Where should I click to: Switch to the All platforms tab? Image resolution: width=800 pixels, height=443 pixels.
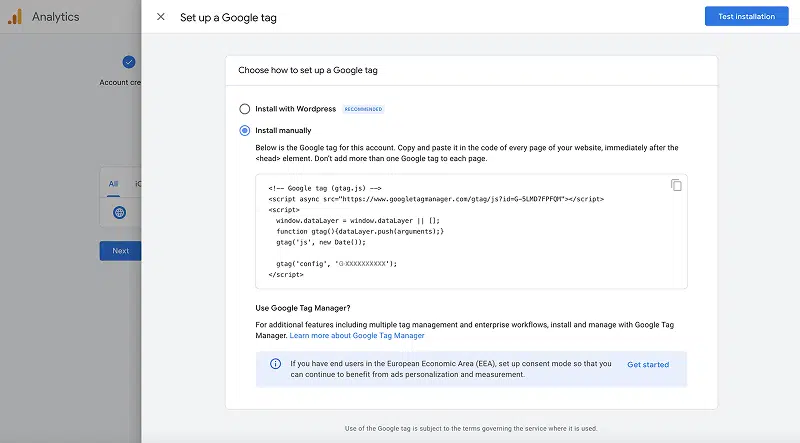pyautogui.click(x=113, y=184)
